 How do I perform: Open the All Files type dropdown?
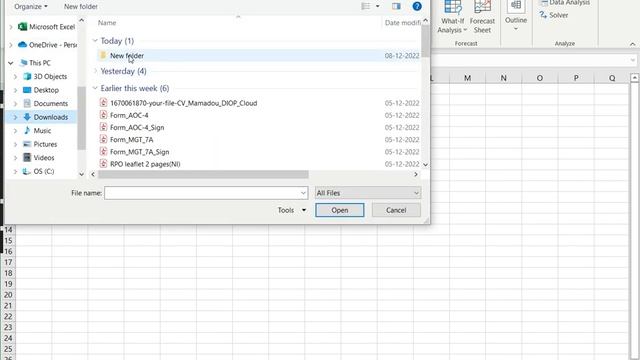pyautogui.click(x=367, y=193)
